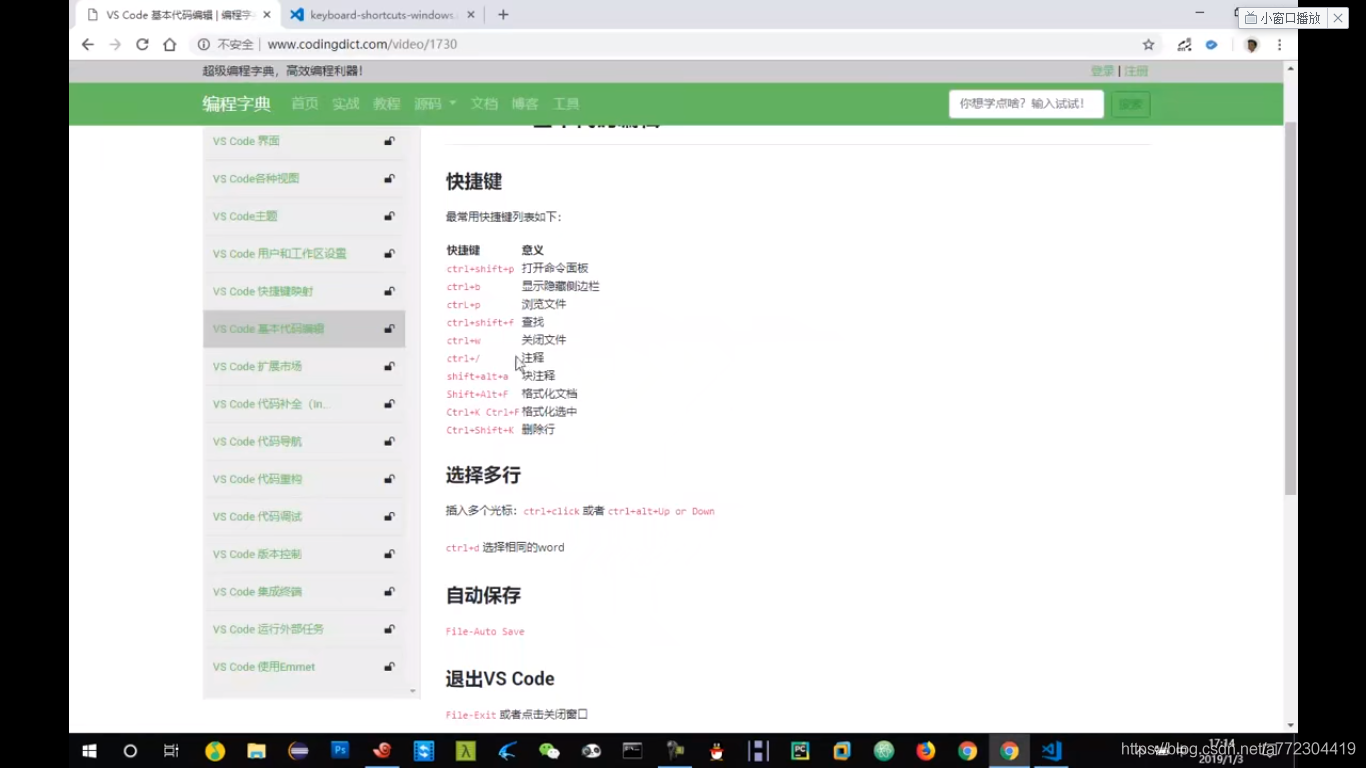This screenshot has height=768, width=1366.
Task: Open 博客 in the navigation bar
Action: pos(525,104)
